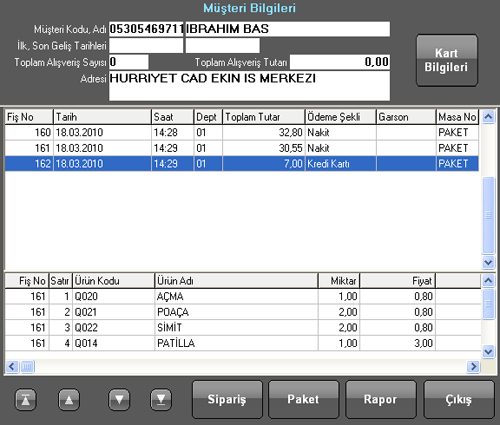Click horizontal scroll right arrow

click(473, 367)
